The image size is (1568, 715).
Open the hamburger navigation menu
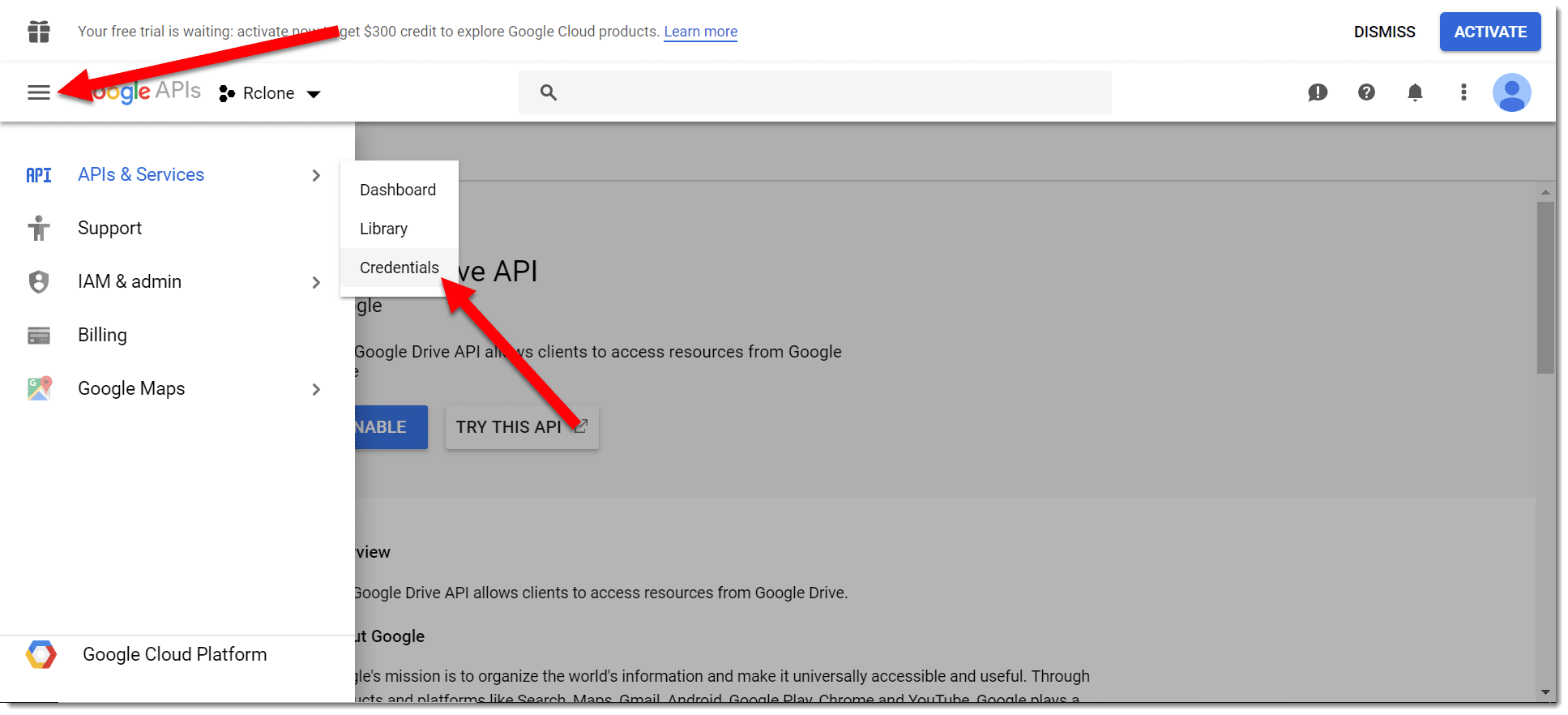pos(39,92)
